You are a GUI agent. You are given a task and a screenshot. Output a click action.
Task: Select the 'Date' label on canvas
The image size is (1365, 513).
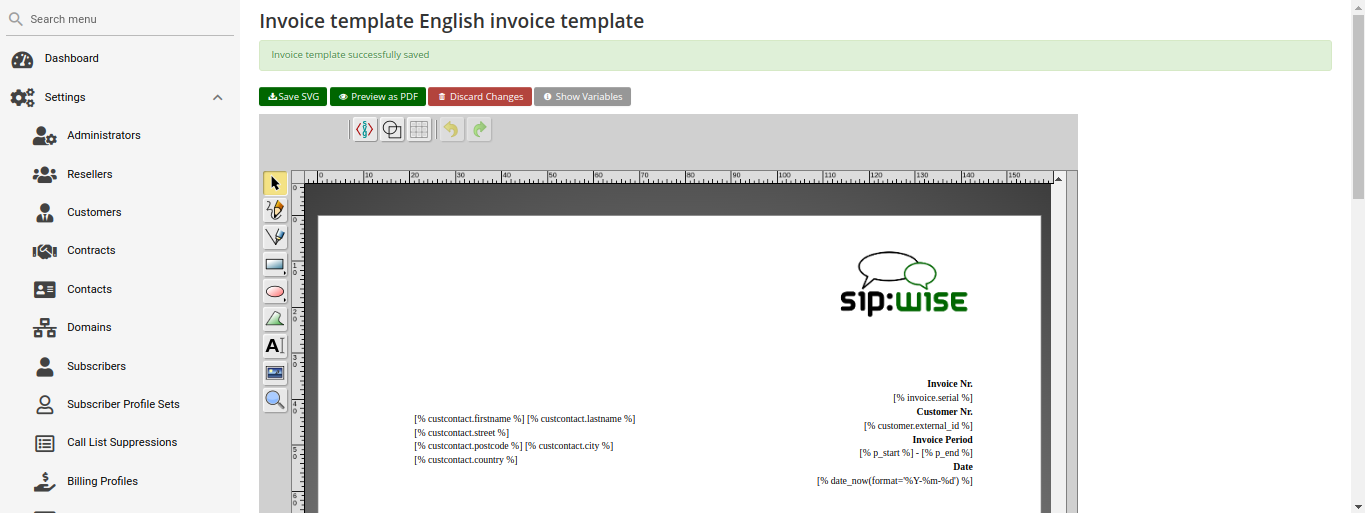963,467
